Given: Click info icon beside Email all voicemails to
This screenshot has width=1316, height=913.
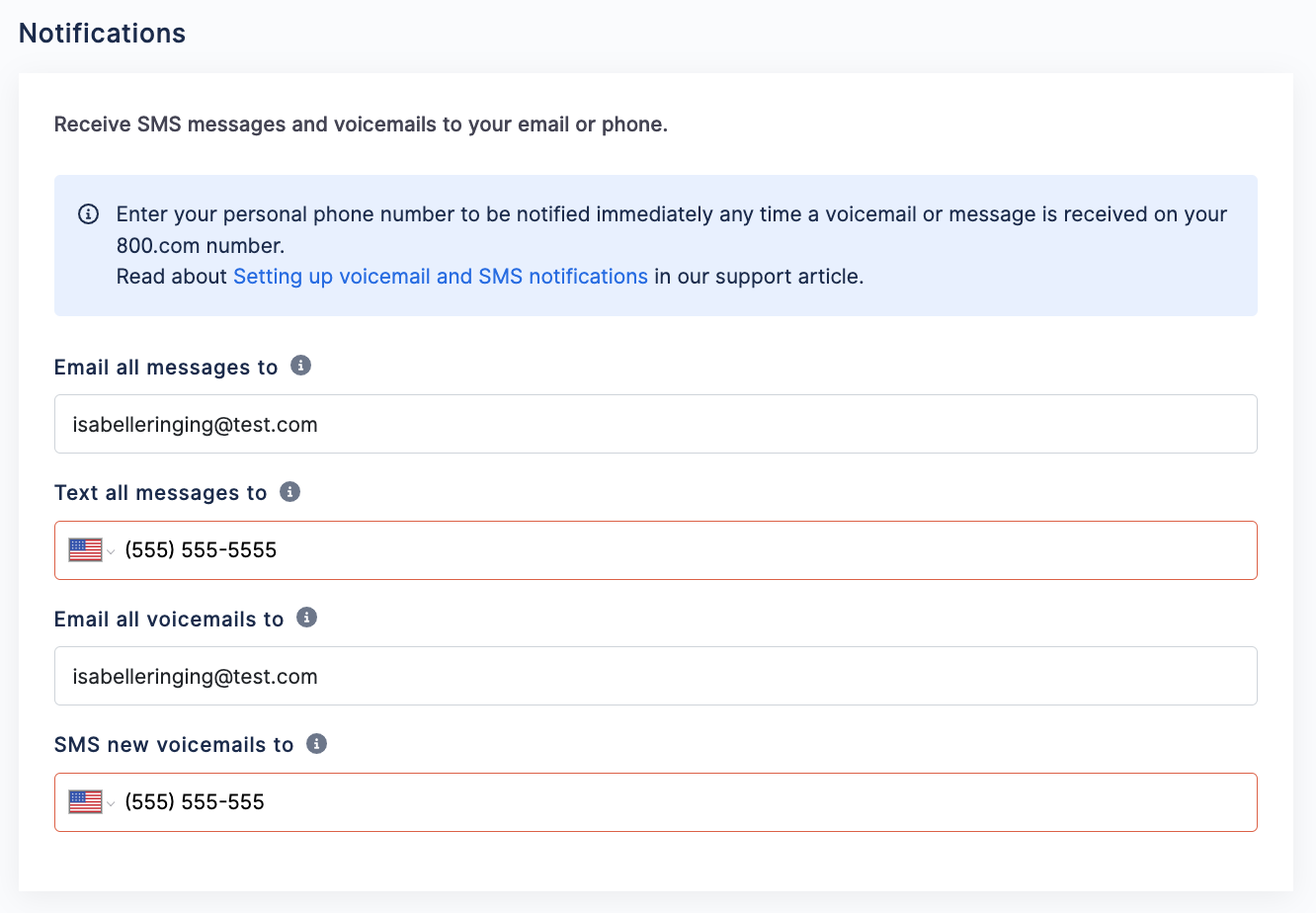Looking at the screenshot, I should (307, 618).
